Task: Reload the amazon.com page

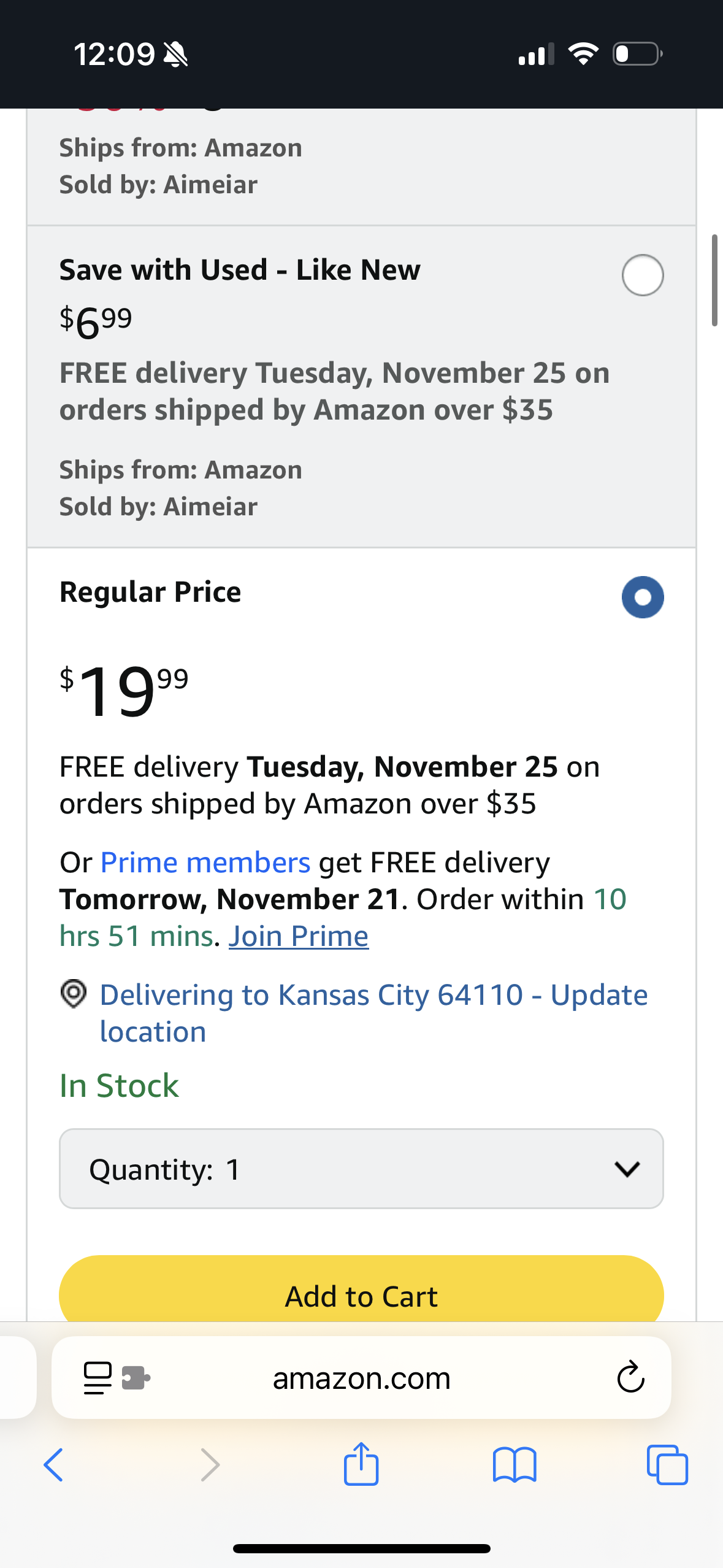Action: 630,1378
